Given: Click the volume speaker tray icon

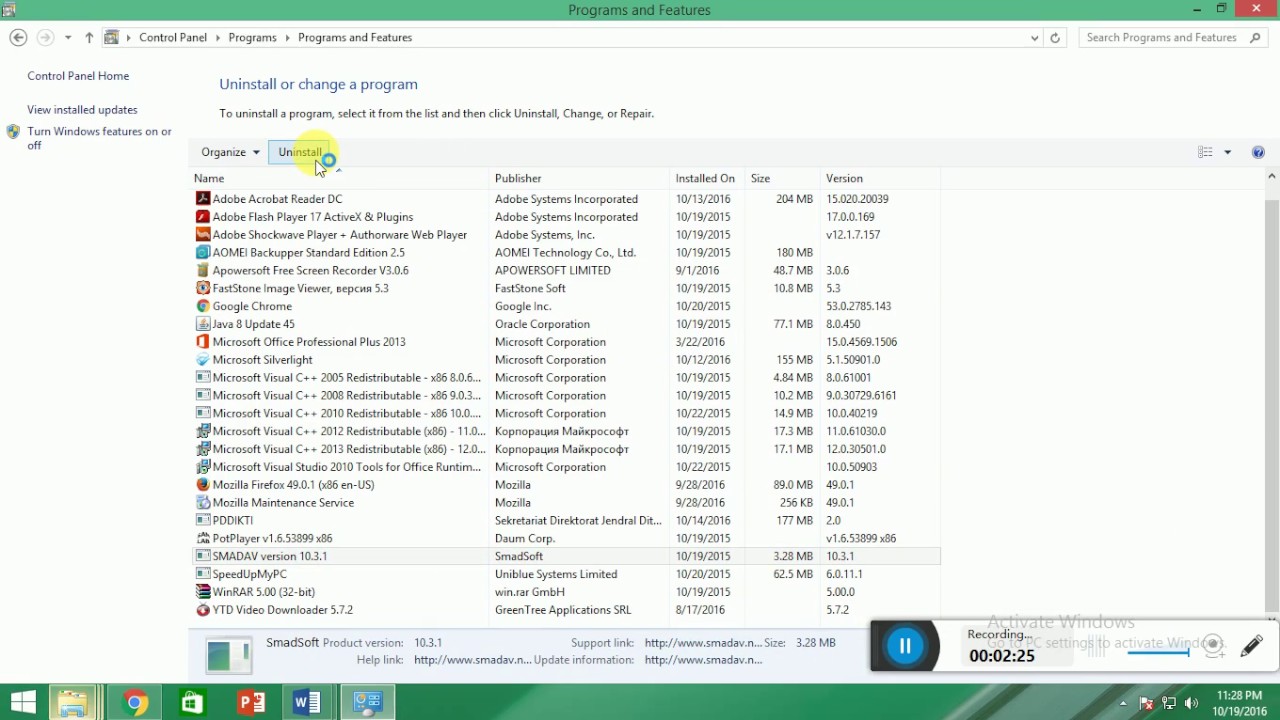Looking at the screenshot, I should (1190, 704).
